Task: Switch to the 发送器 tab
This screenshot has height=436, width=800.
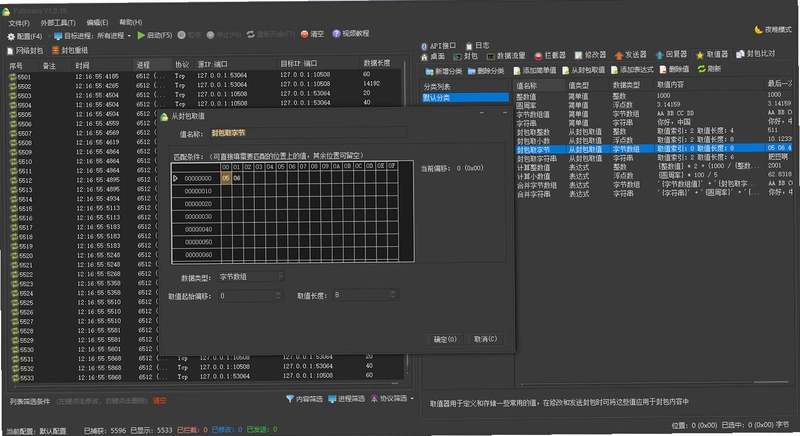Action: point(631,55)
